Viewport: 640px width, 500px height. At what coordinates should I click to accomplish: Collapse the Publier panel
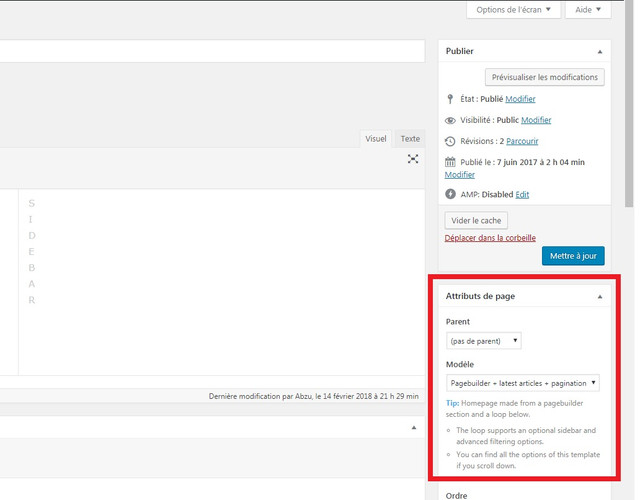tap(600, 52)
